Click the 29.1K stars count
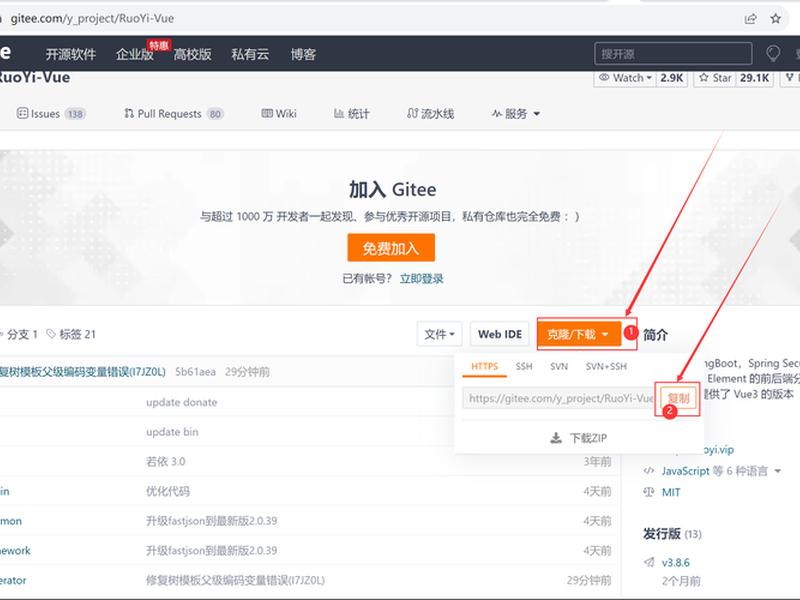 [755, 78]
